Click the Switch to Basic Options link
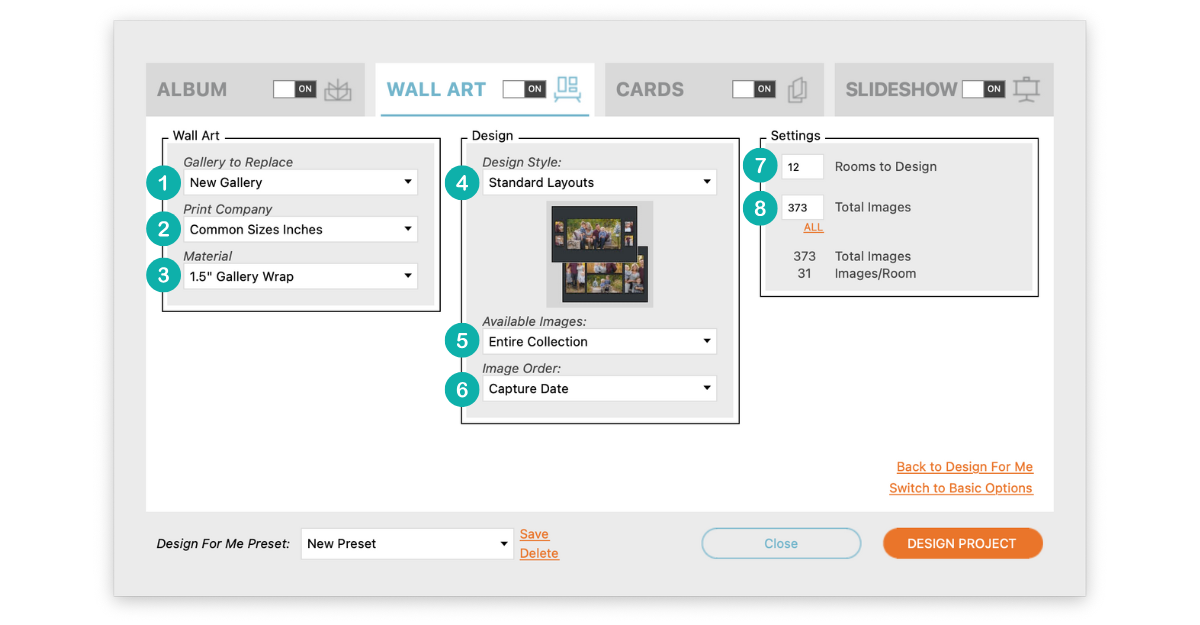The image size is (1200, 625). click(x=961, y=488)
